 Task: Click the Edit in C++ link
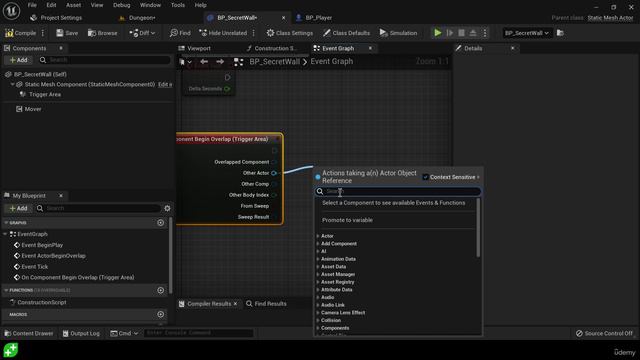point(165,84)
